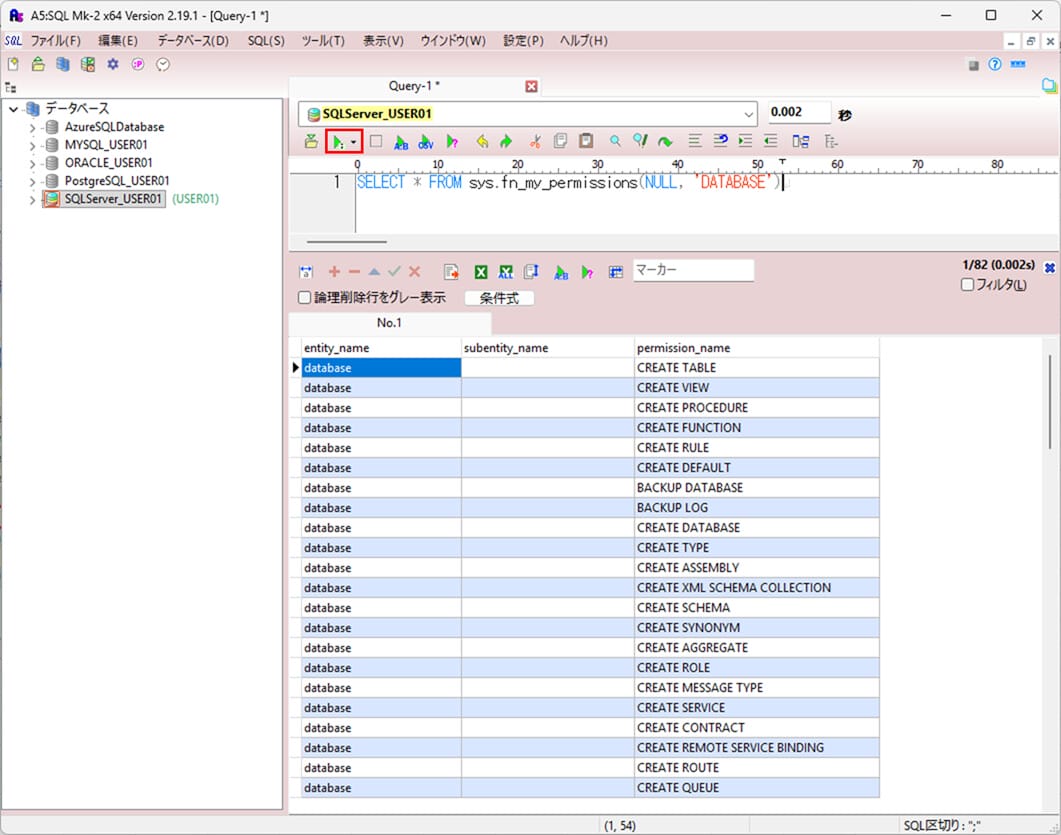Click into the マーカー input field
Image resolution: width=1061 pixels, height=835 pixels.
(693, 270)
